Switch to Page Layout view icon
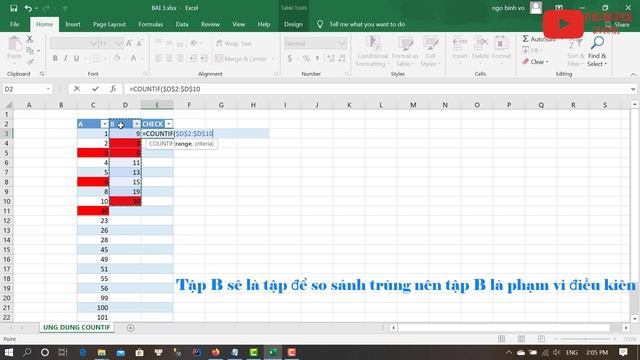Viewport: 640px width, 360px height. click(x=521, y=339)
